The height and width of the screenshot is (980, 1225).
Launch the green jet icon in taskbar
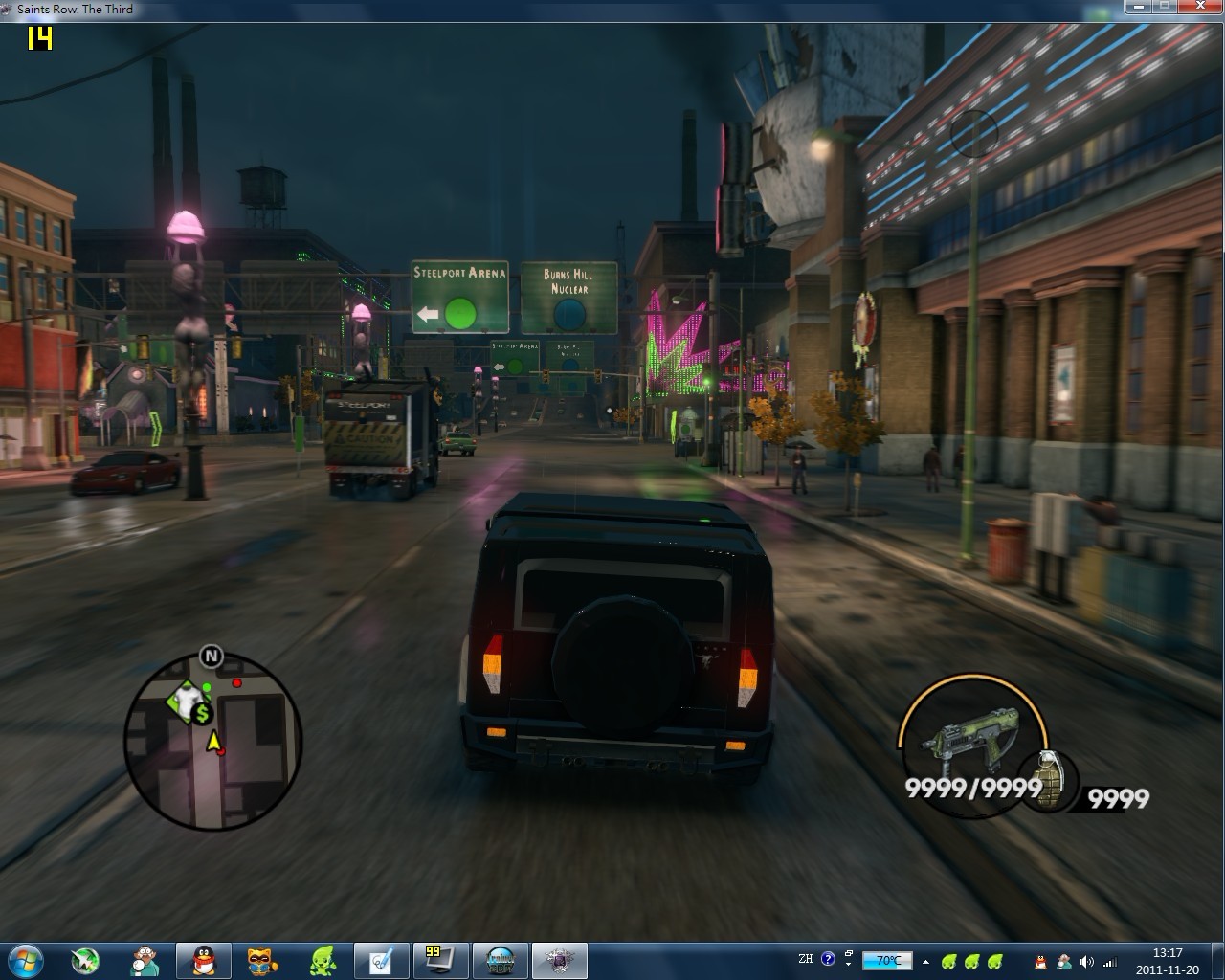pyautogui.click(x=85, y=960)
